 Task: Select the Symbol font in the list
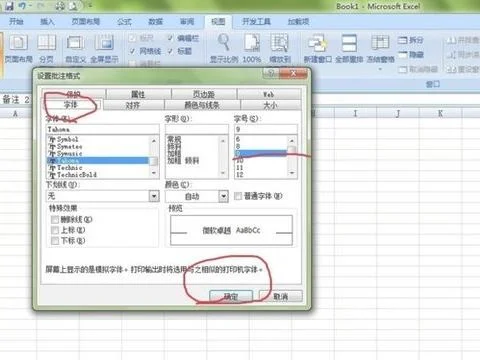(x=97, y=139)
